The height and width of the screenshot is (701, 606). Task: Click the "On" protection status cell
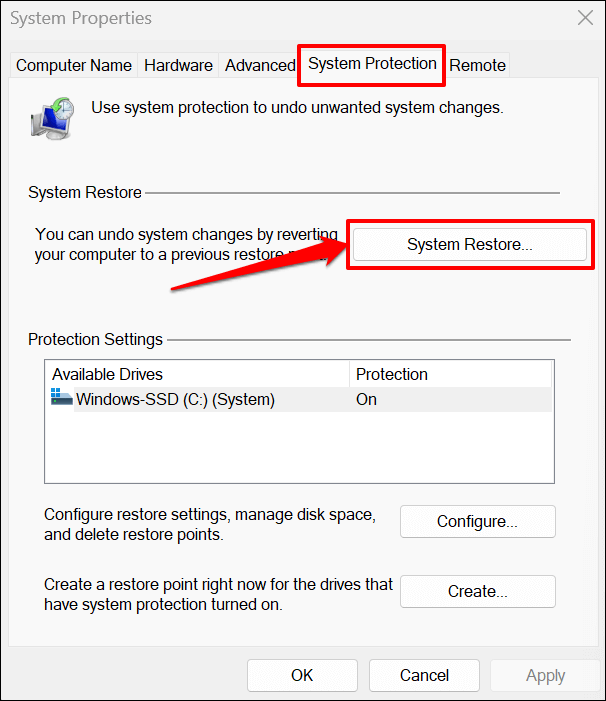367,400
